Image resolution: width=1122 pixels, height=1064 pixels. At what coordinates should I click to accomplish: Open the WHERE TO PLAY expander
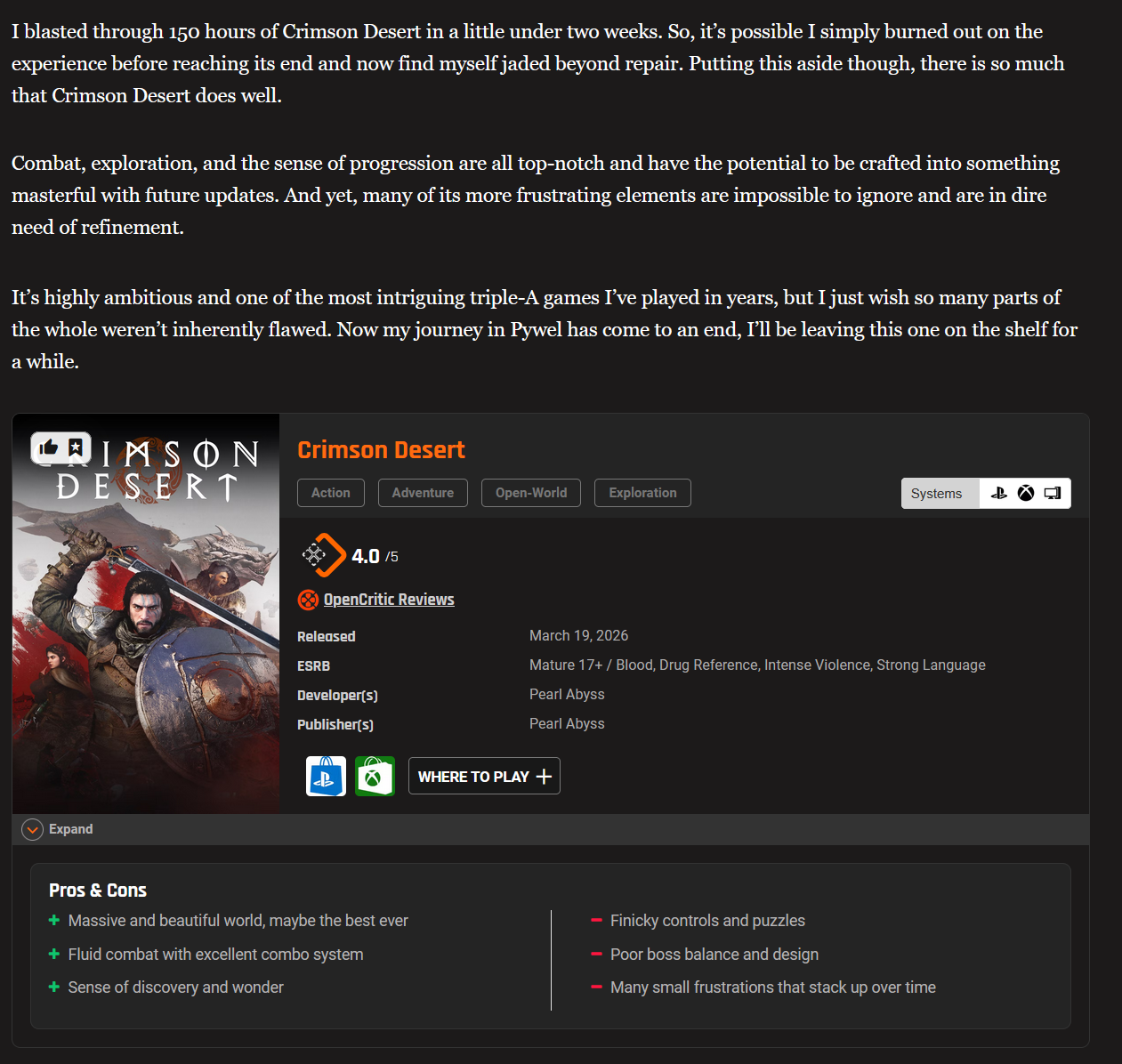pyautogui.click(x=484, y=776)
